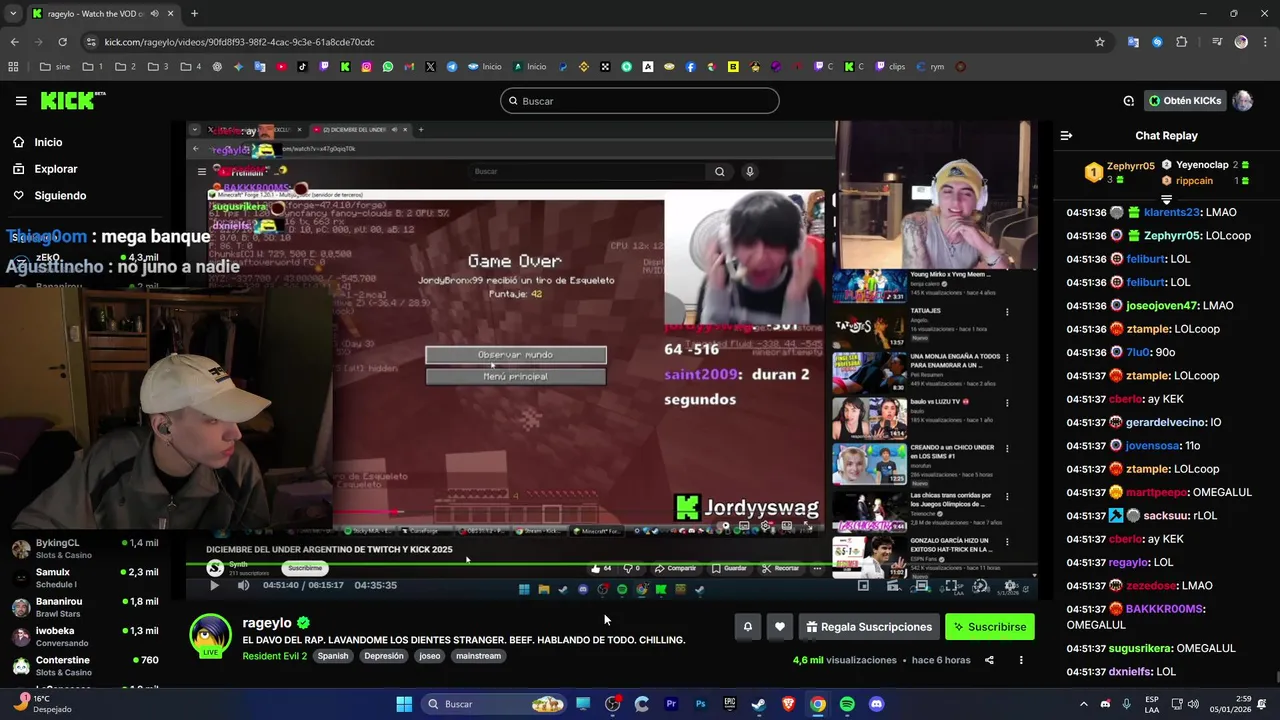
Task: Open the tab search dropdown arrow
Action: coord(13,14)
